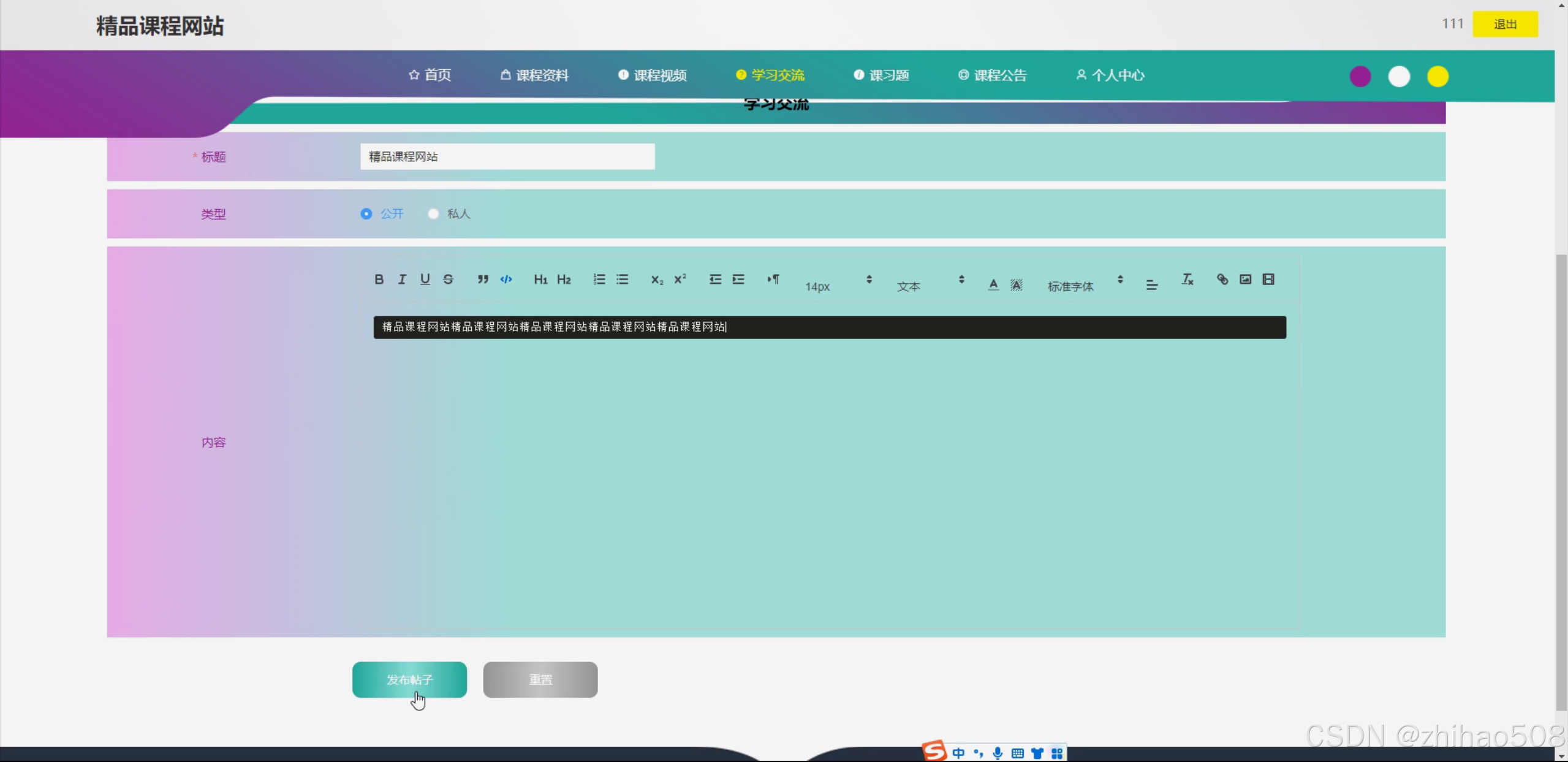Insert a blockquote in editor
Screen dimensions: 1568x762
pos(483,280)
